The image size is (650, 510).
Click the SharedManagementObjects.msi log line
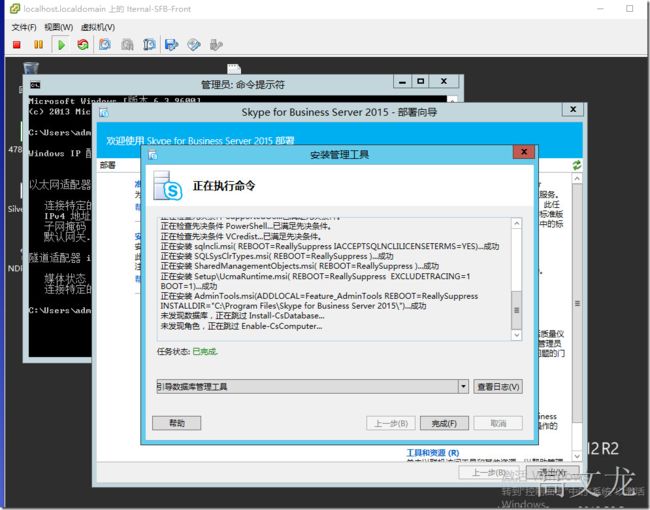click(299, 266)
